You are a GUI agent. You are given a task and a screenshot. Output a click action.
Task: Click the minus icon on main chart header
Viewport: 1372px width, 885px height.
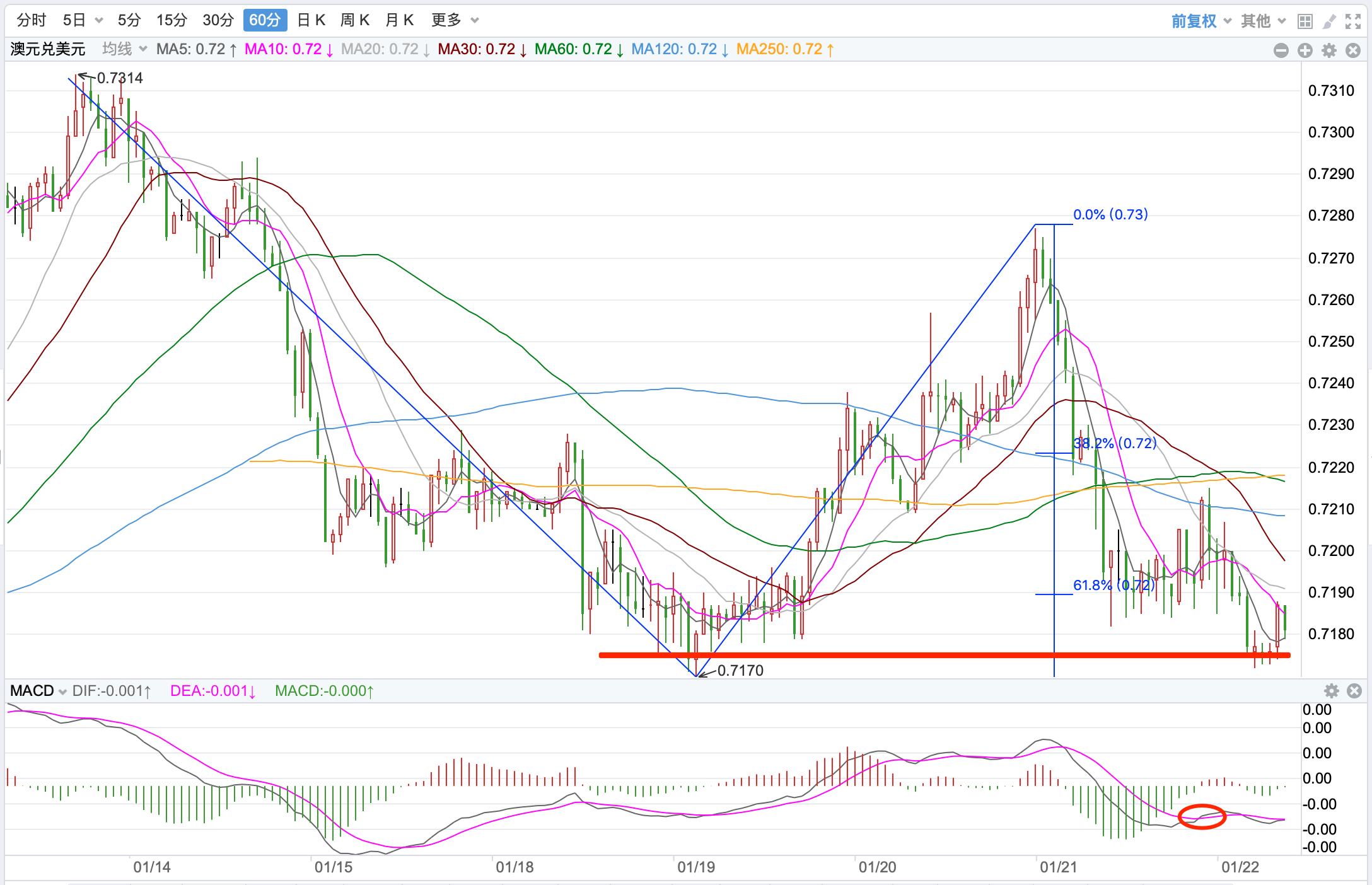point(1281,50)
